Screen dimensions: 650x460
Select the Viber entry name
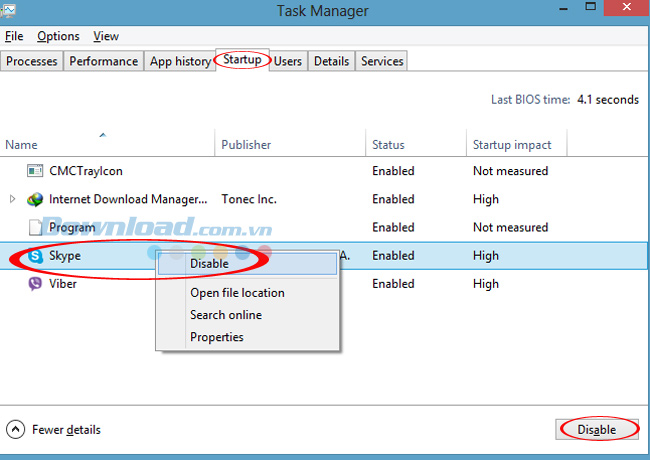coord(63,284)
